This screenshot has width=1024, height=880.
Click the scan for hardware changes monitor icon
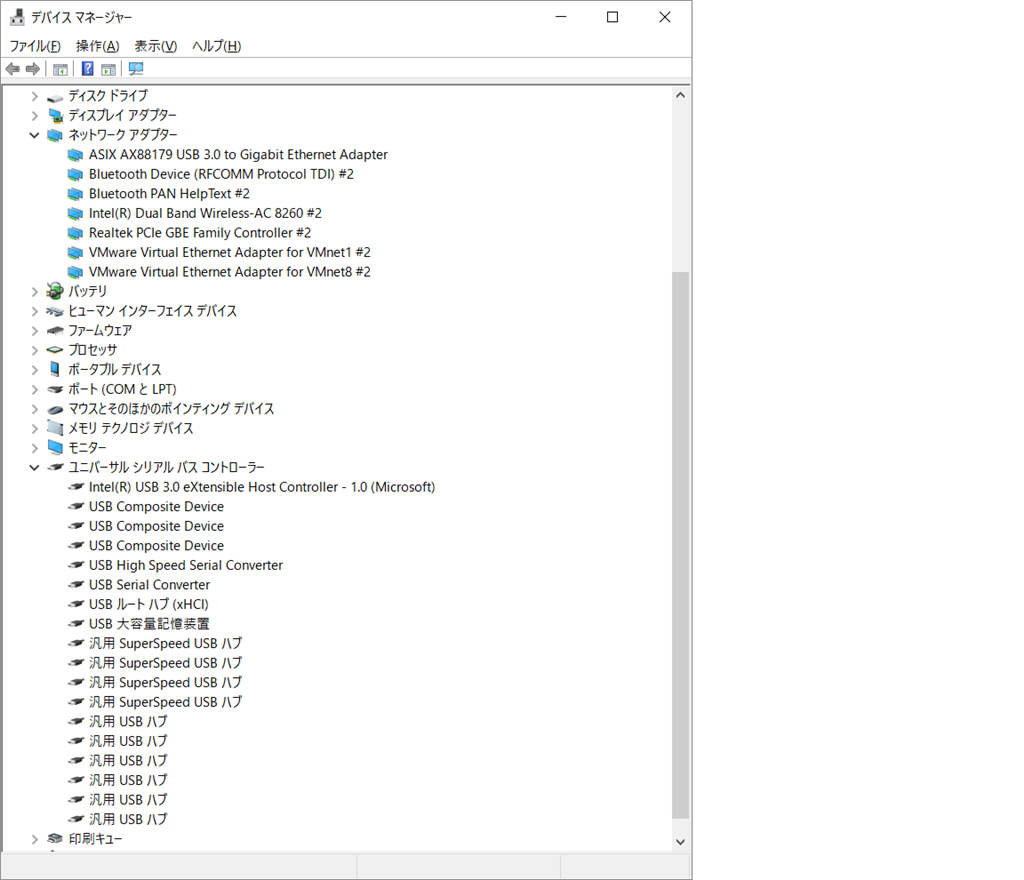pyautogui.click(x=136, y=69)
